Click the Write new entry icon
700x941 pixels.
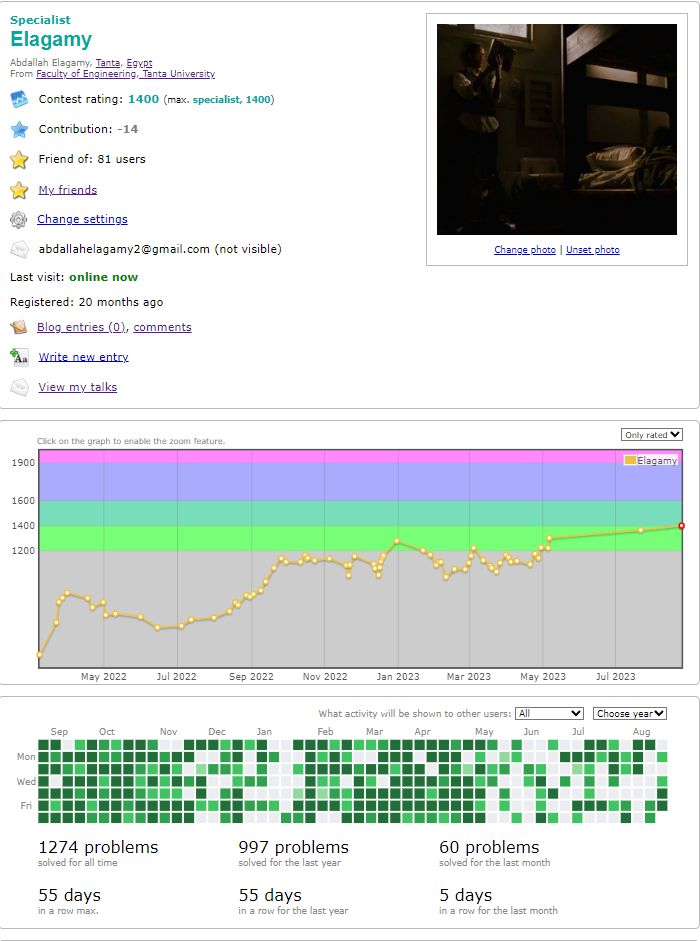pyautogui.click(x=19, y=357)
